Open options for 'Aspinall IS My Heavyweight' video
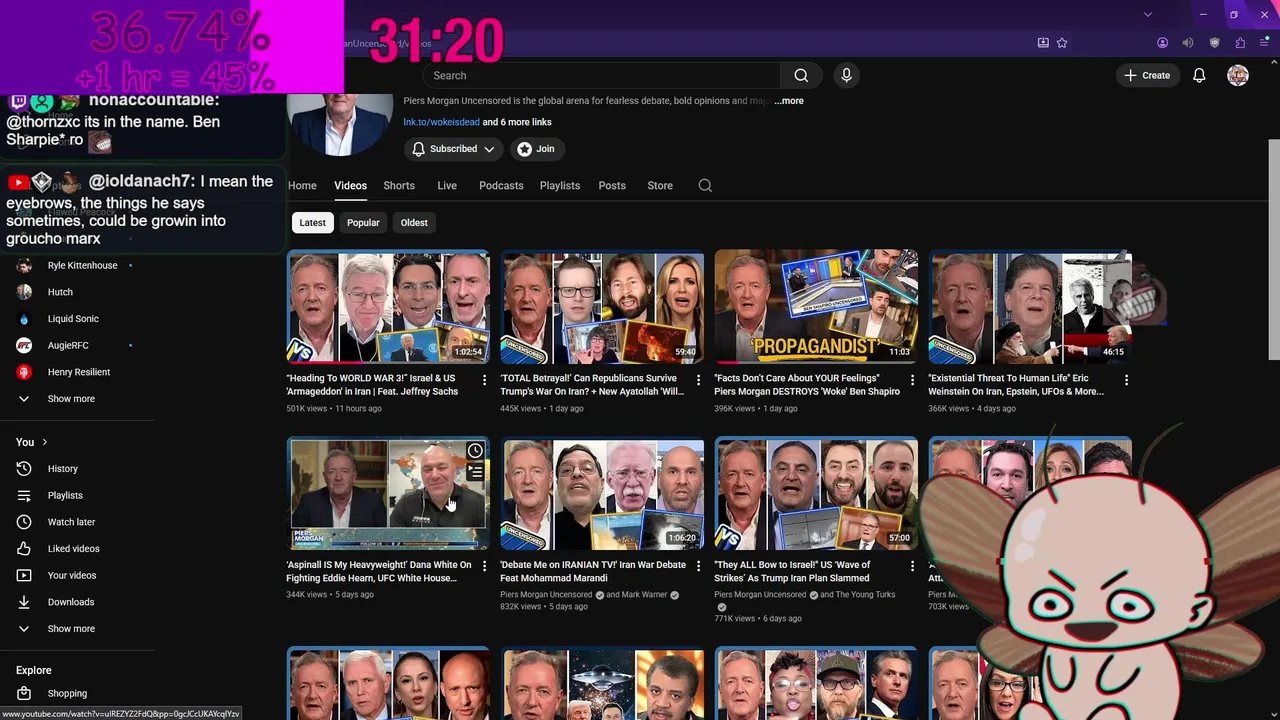Viewport: 1280px width, 720px height. click(x=485, y=566)
